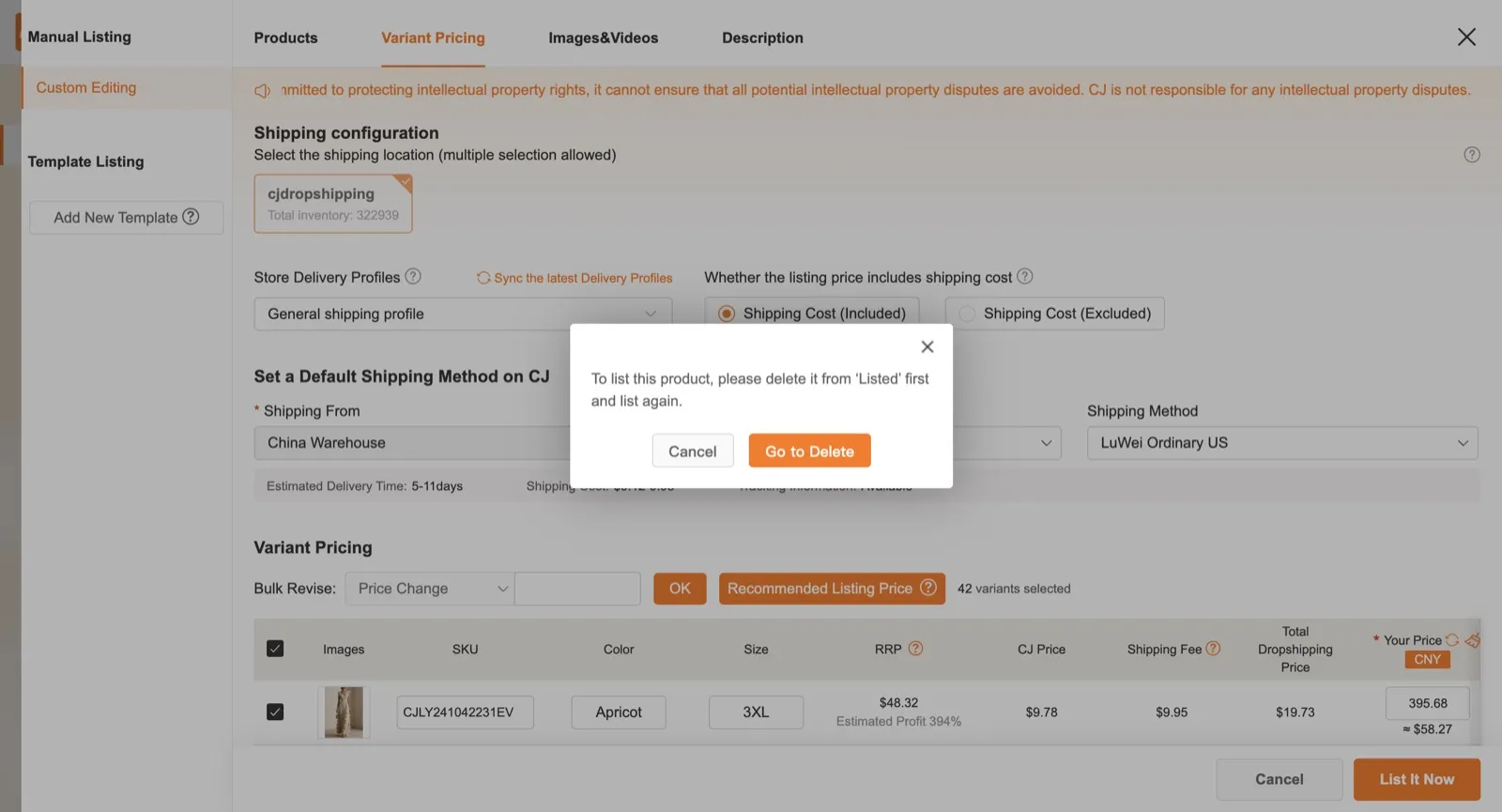1502x812 pixels.
Task: Click the refresh icon for Sync the latest Delivery Profiles
Action: (483, 278)
